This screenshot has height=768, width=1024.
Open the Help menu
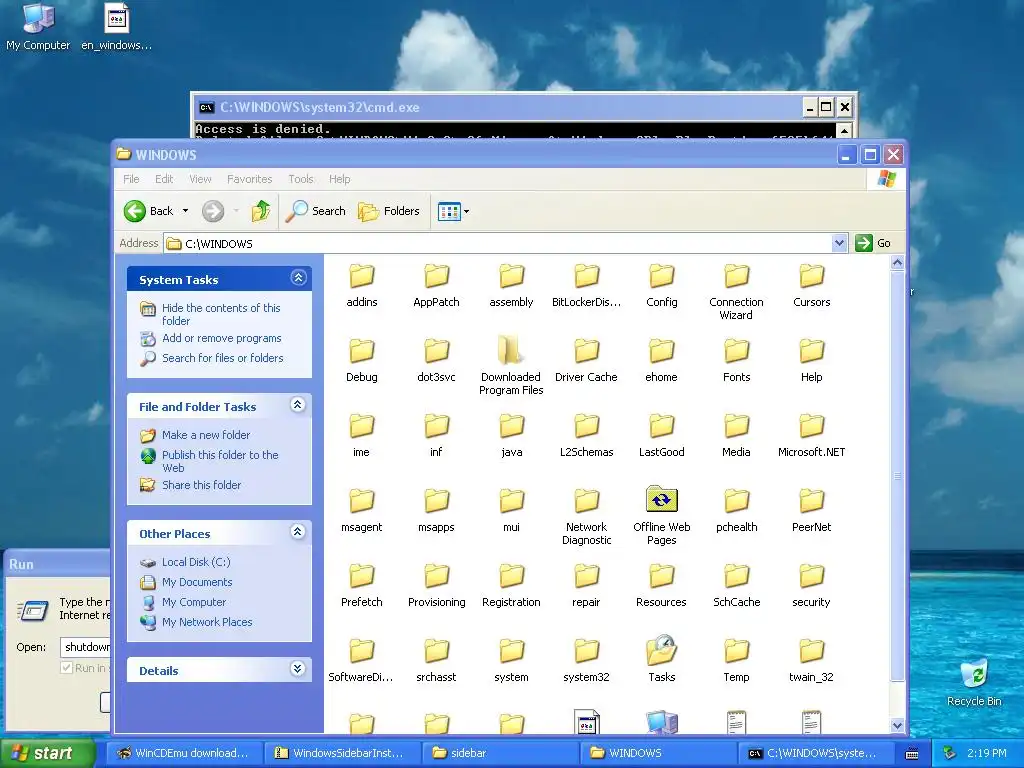point(339,179)
